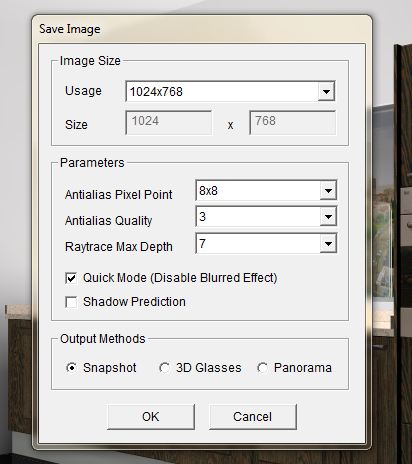Viewport: 412px width, 464px height.
Task: Dismiss dialog with Cancel button
Action: 253,417
